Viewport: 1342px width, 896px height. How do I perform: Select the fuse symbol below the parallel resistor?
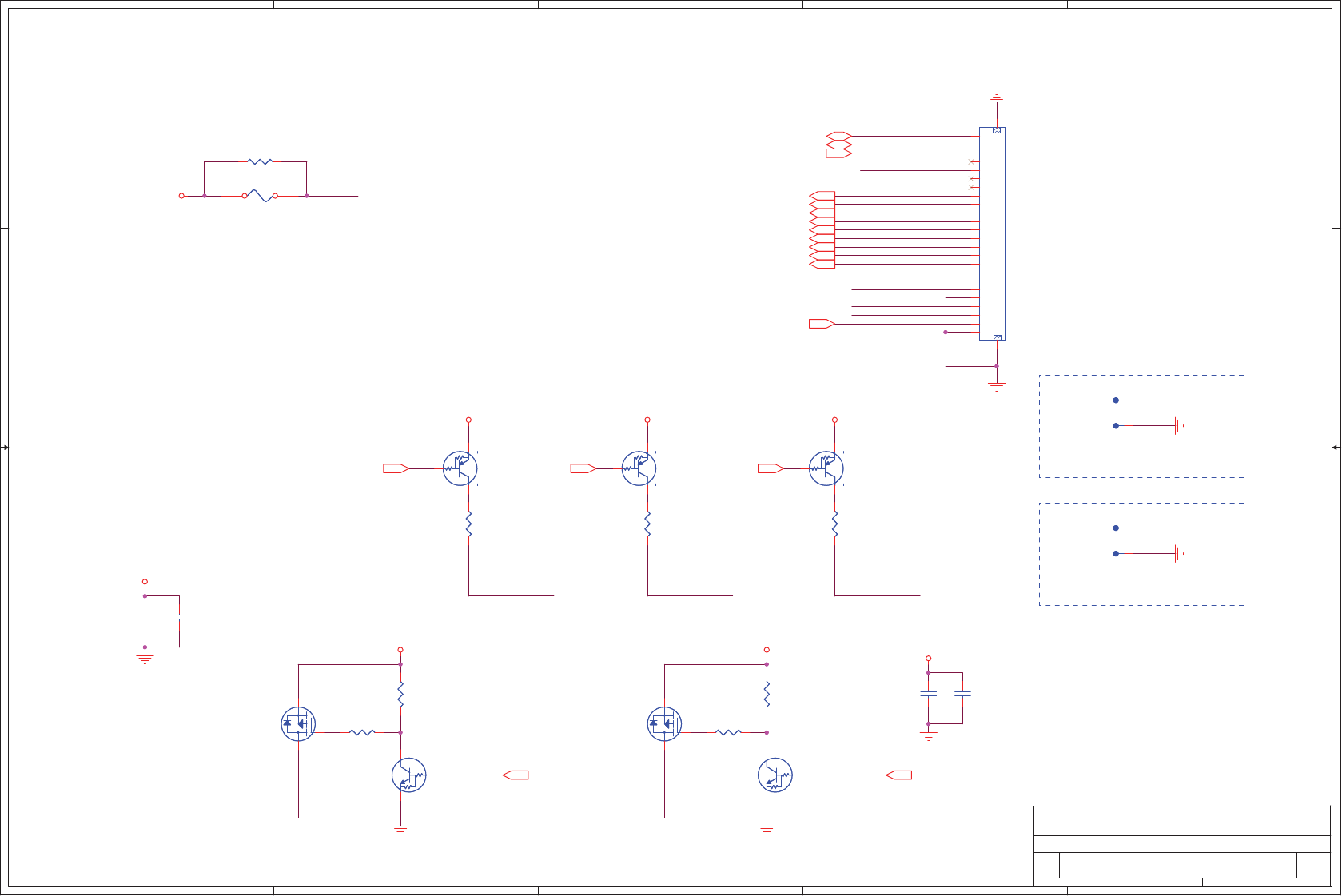(260, 196)
